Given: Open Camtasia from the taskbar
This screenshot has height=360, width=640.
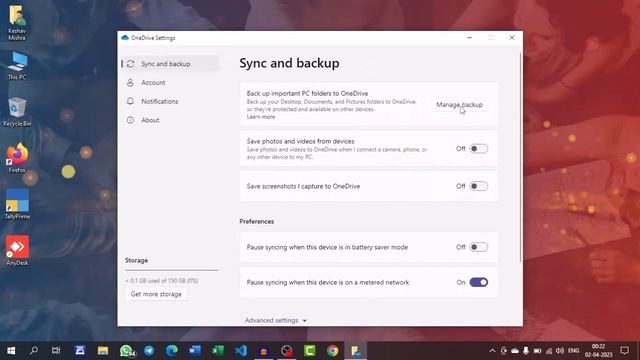Looking at the screenshot, I should pos(310,351).
